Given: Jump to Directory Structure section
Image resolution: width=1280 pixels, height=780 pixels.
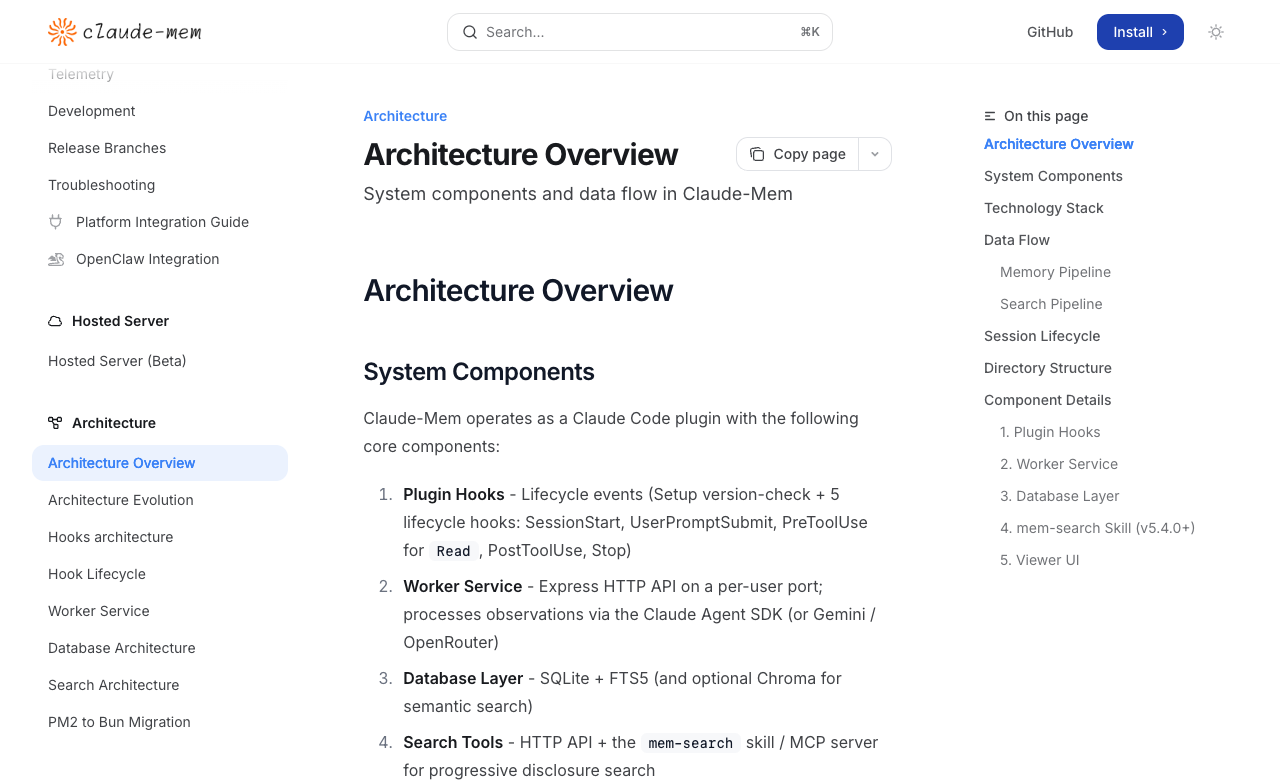Looking at the screenshot, I should pos(1048,368).
